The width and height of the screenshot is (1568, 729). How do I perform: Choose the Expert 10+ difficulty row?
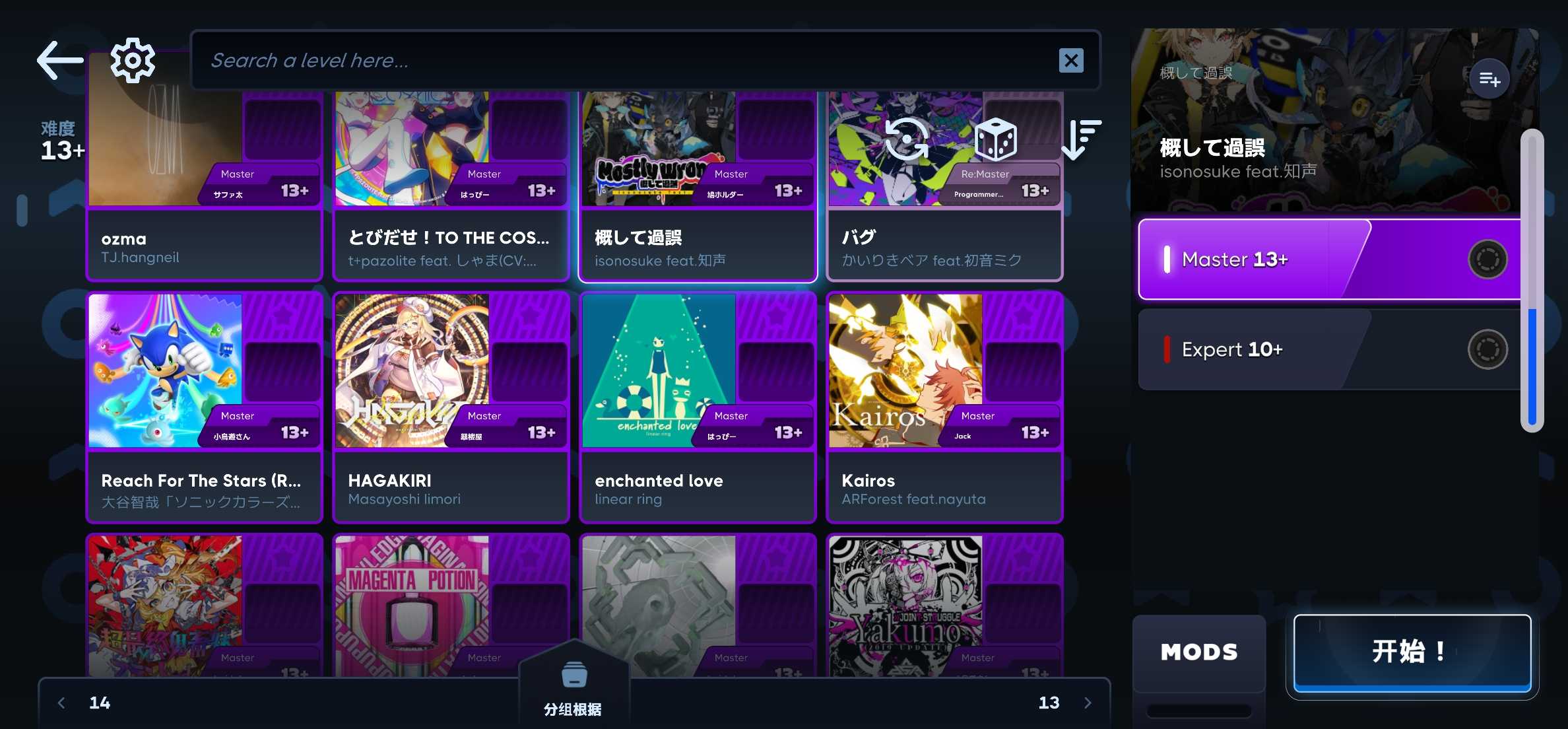pos(1329,349)
